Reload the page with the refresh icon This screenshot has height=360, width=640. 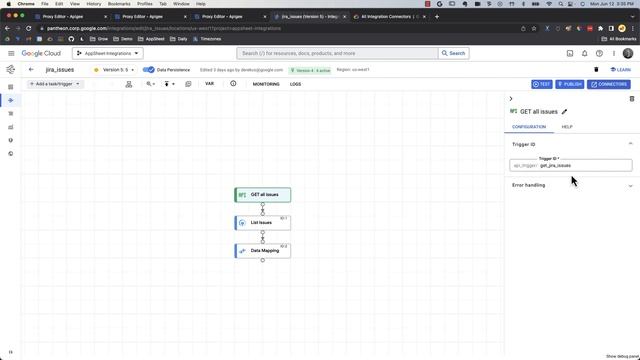coord(29,29)
